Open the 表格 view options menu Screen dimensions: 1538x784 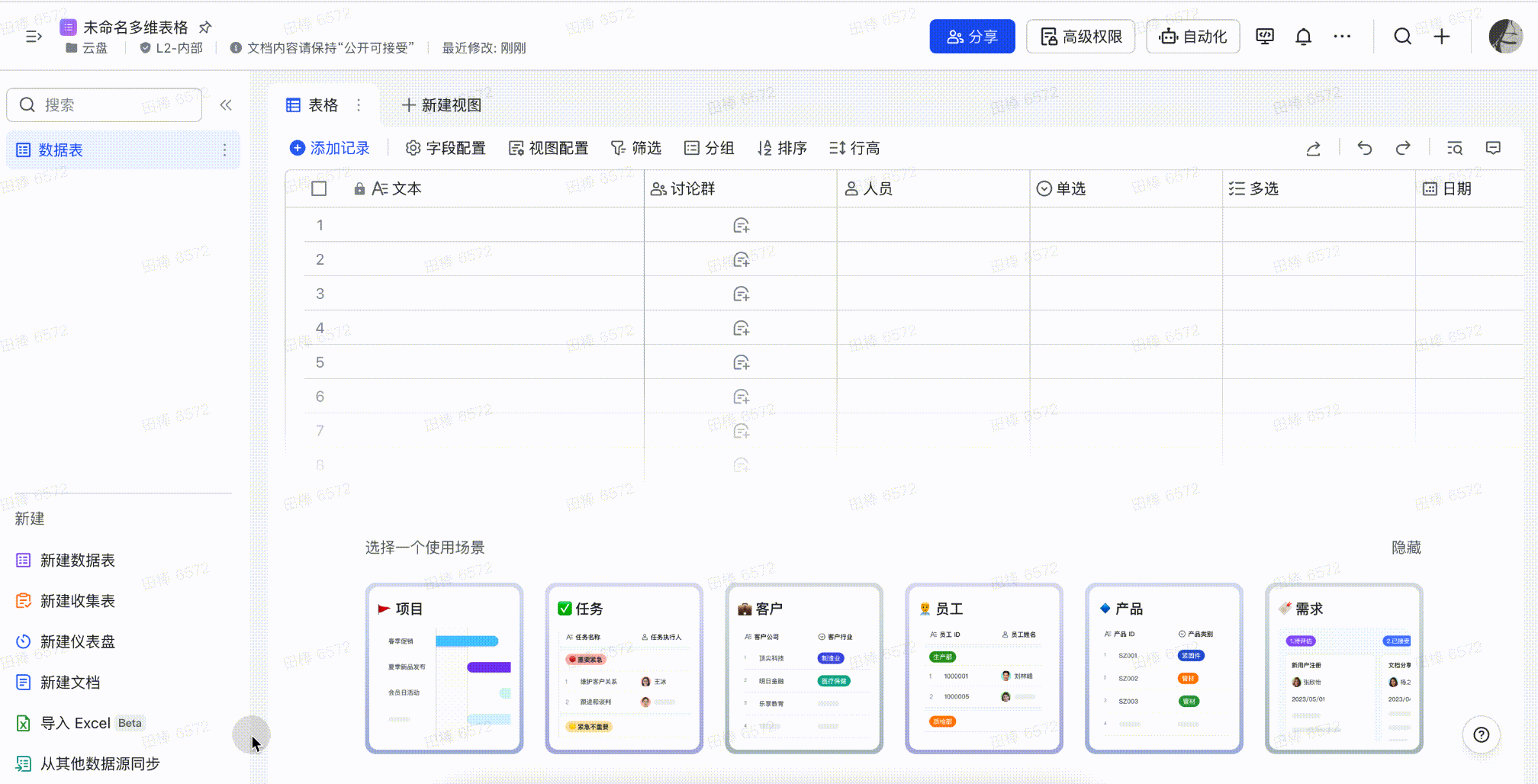tap(359, 105)
